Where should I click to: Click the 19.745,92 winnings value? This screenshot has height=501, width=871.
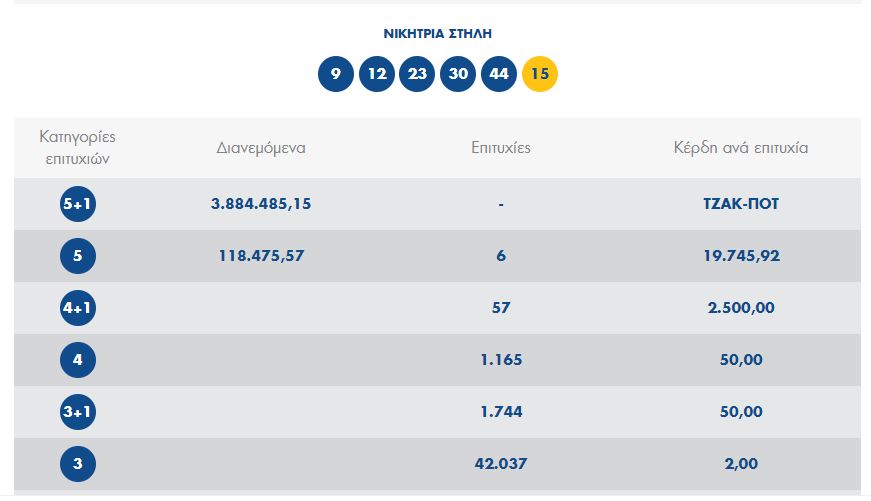pos(742,256)
